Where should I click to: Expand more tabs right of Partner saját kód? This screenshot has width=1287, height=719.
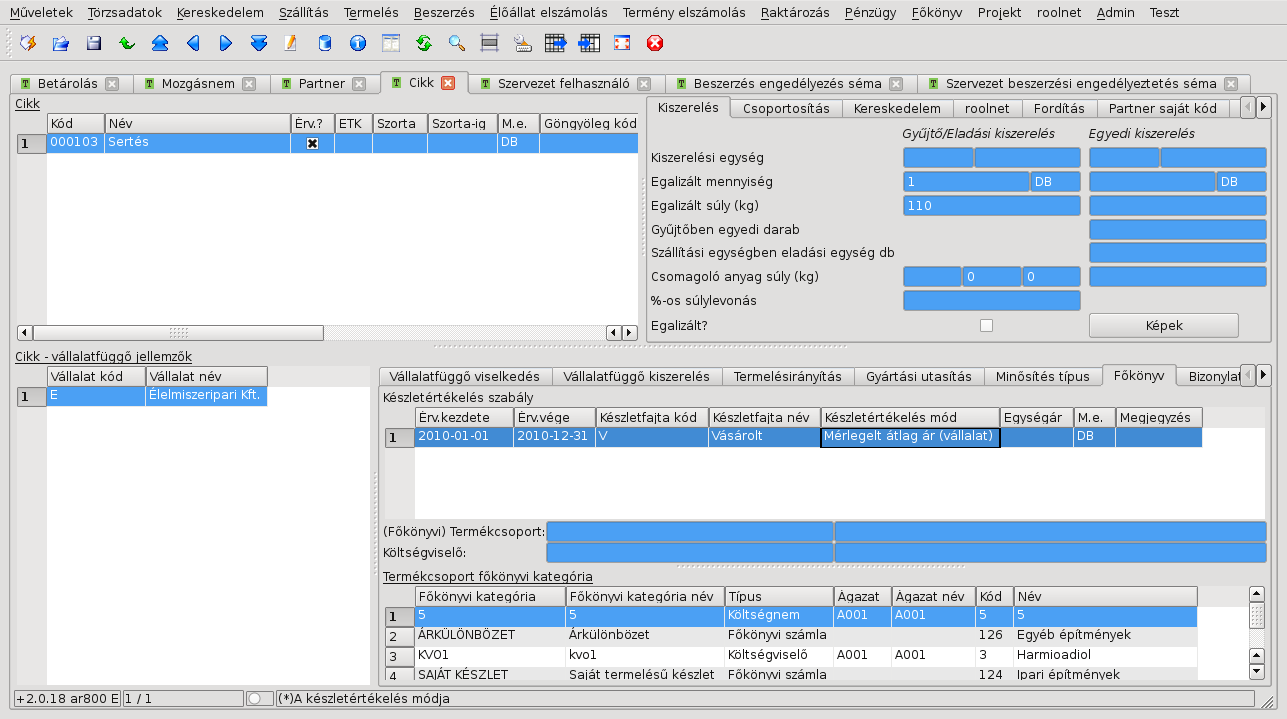click(1264, 107)
